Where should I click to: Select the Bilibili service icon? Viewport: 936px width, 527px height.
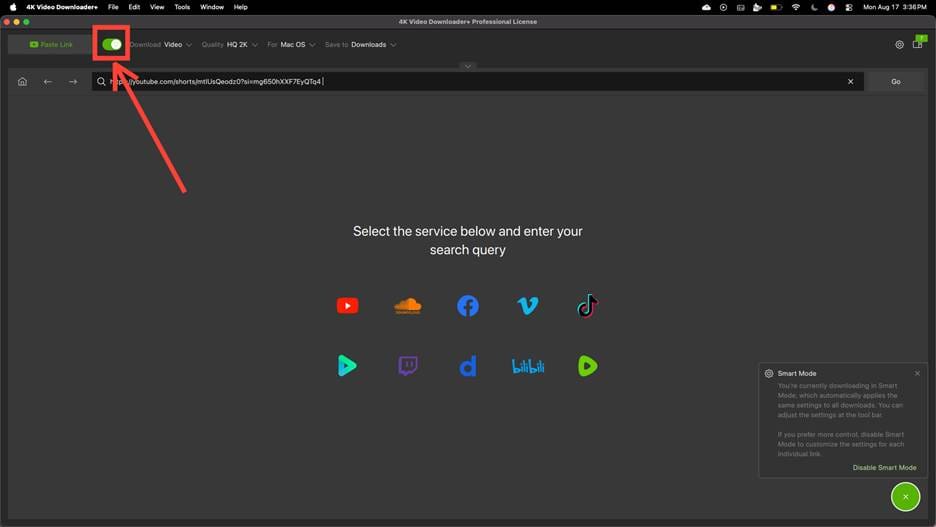pyautogui.click(x=528, y=366)
